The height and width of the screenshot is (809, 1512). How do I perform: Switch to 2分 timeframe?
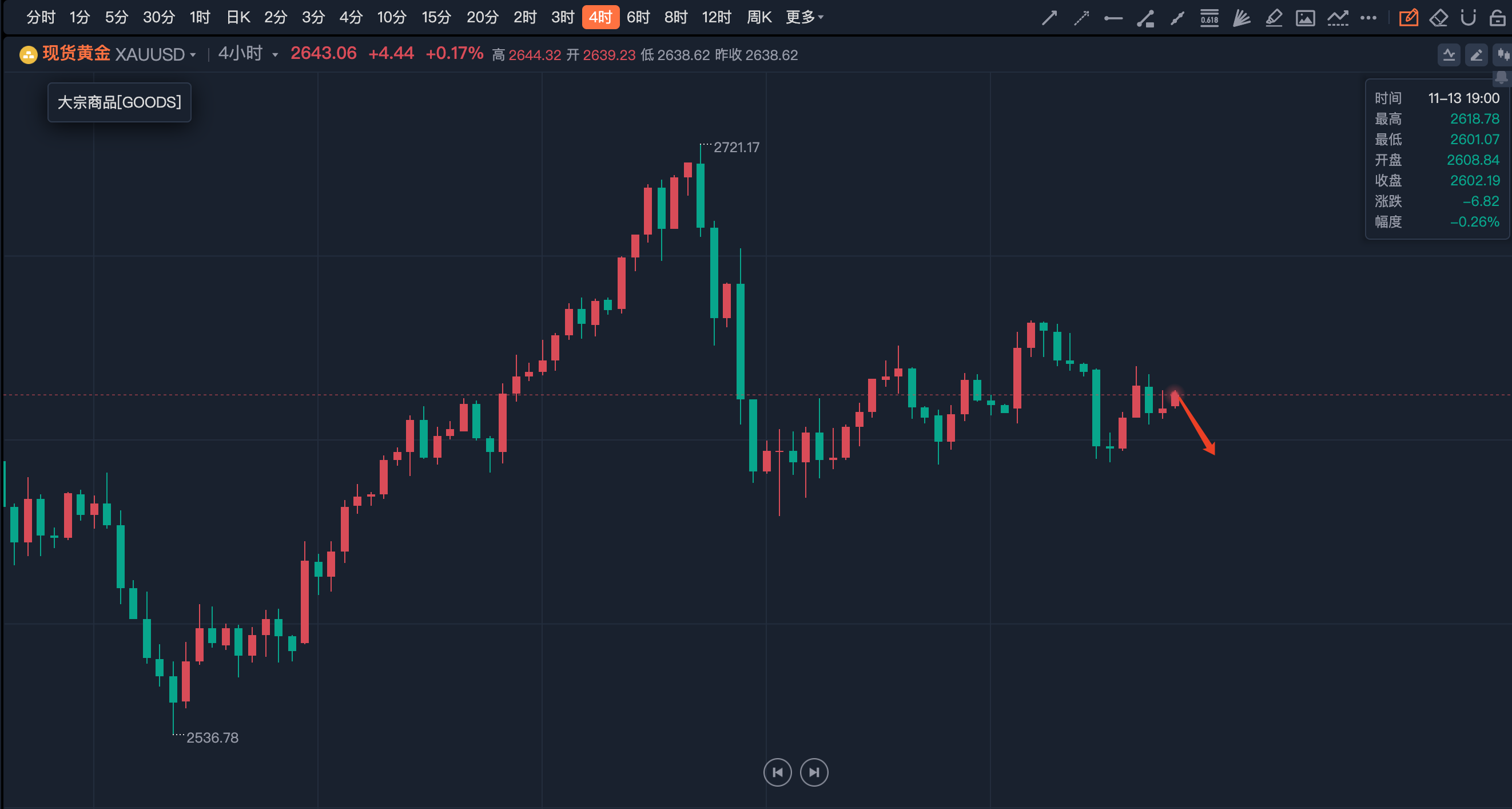(275, 18)
